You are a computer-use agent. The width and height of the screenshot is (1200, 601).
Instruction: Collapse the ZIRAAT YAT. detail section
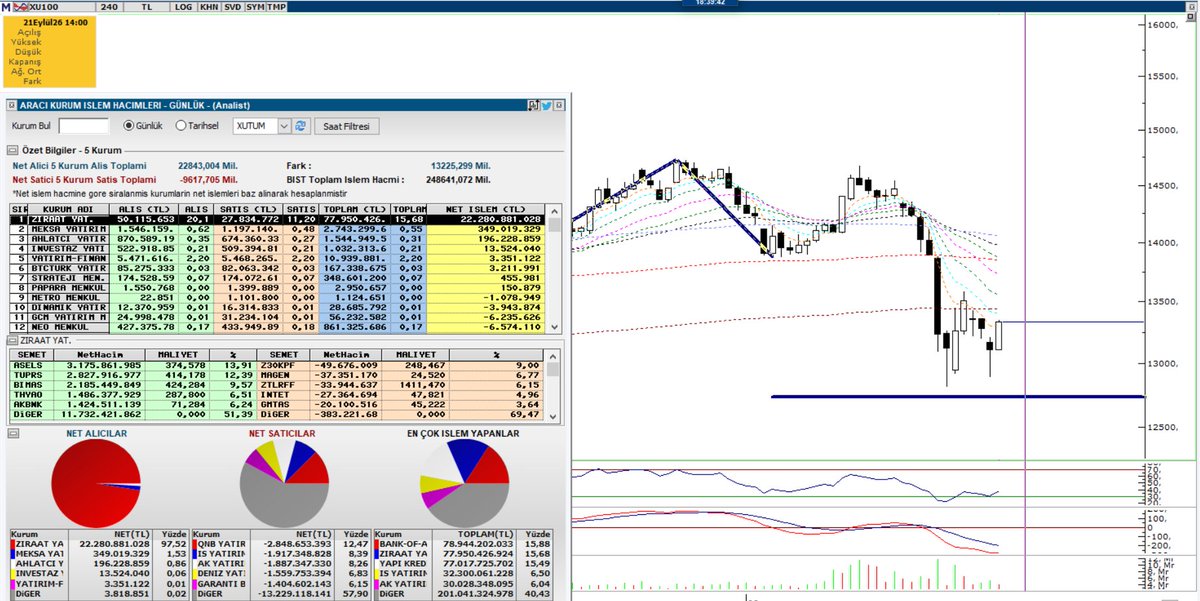(13, 342)
